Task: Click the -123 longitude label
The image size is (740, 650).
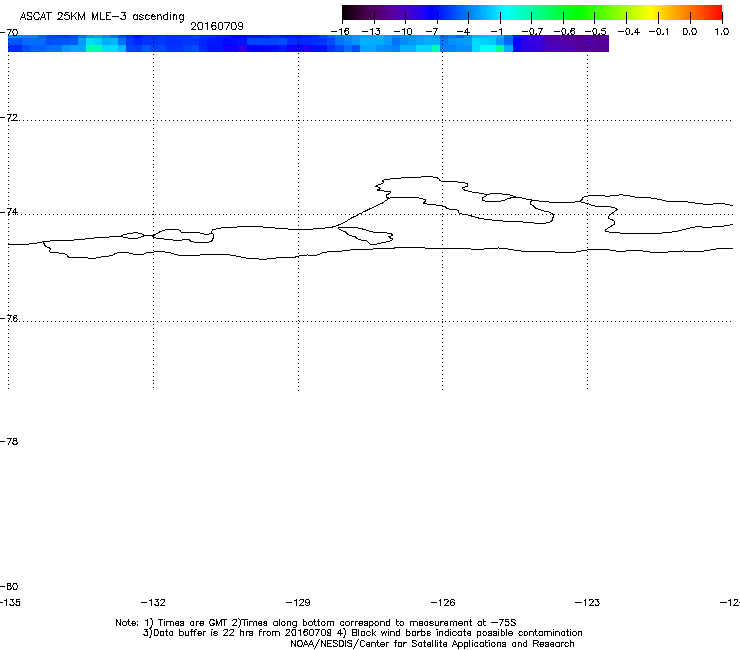Action: (x=588, y=603)
